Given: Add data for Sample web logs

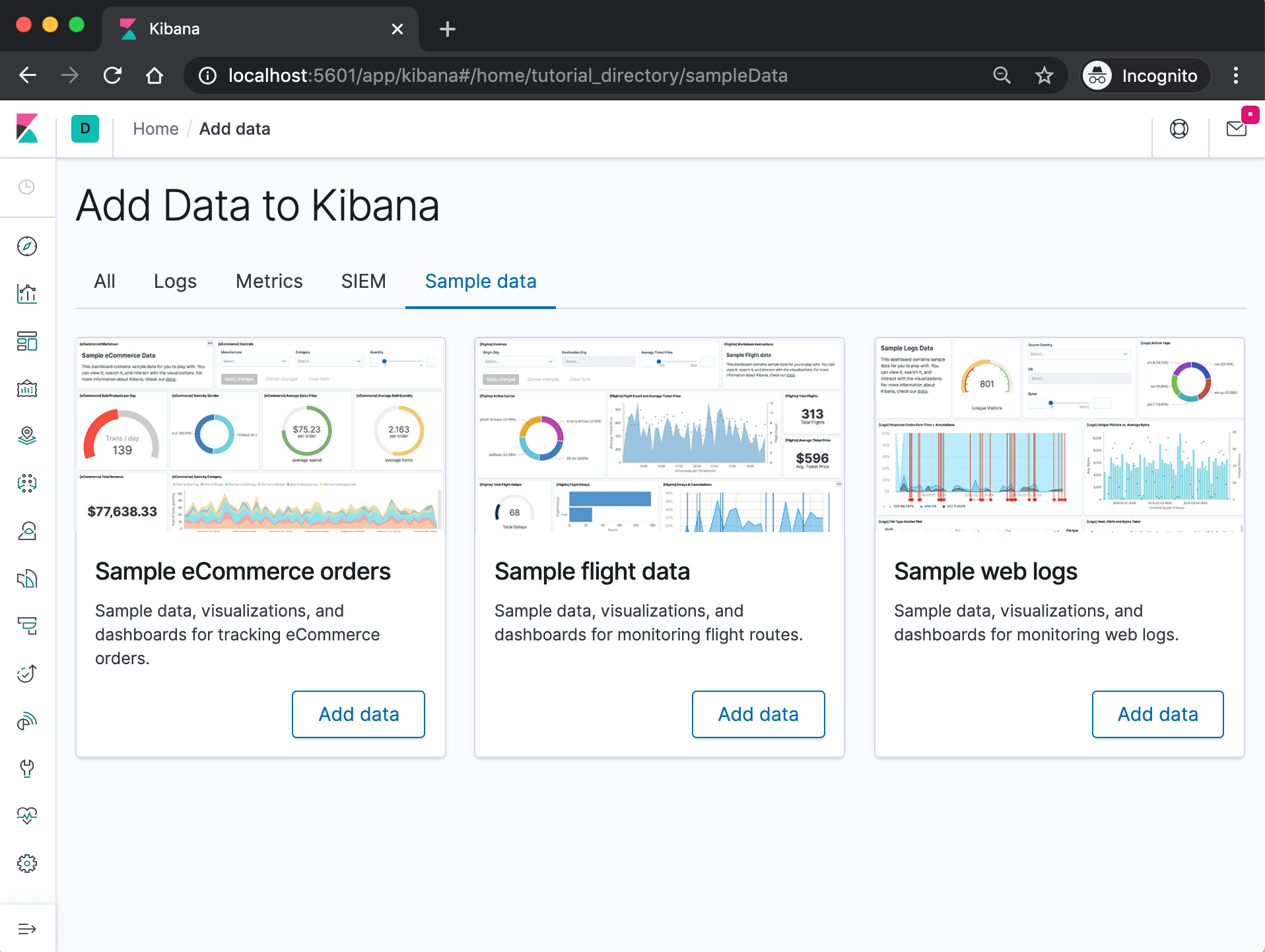Looking at the screenshot, I should pyautogui.click(x=1158, y=714).
